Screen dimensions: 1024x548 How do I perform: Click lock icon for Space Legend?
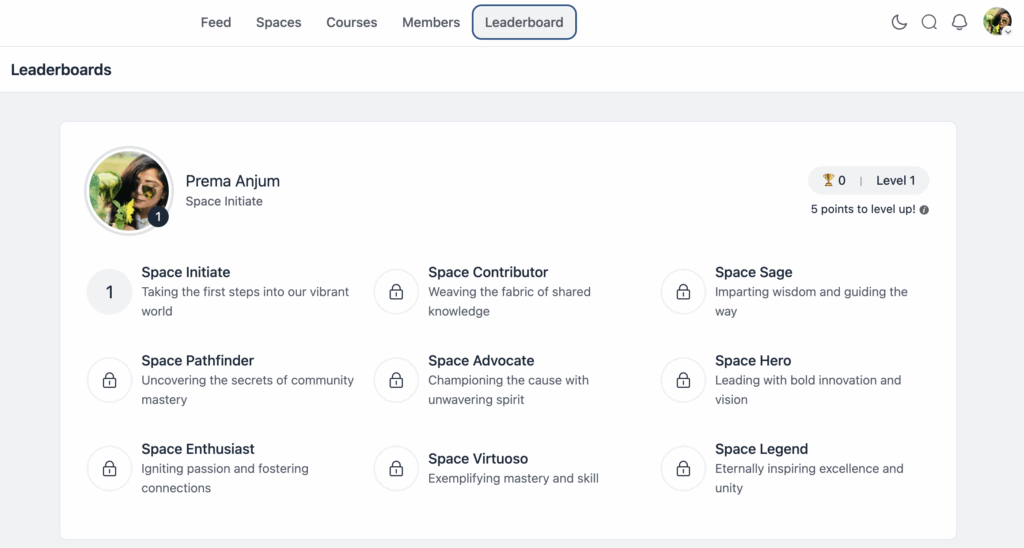point(683,468)
